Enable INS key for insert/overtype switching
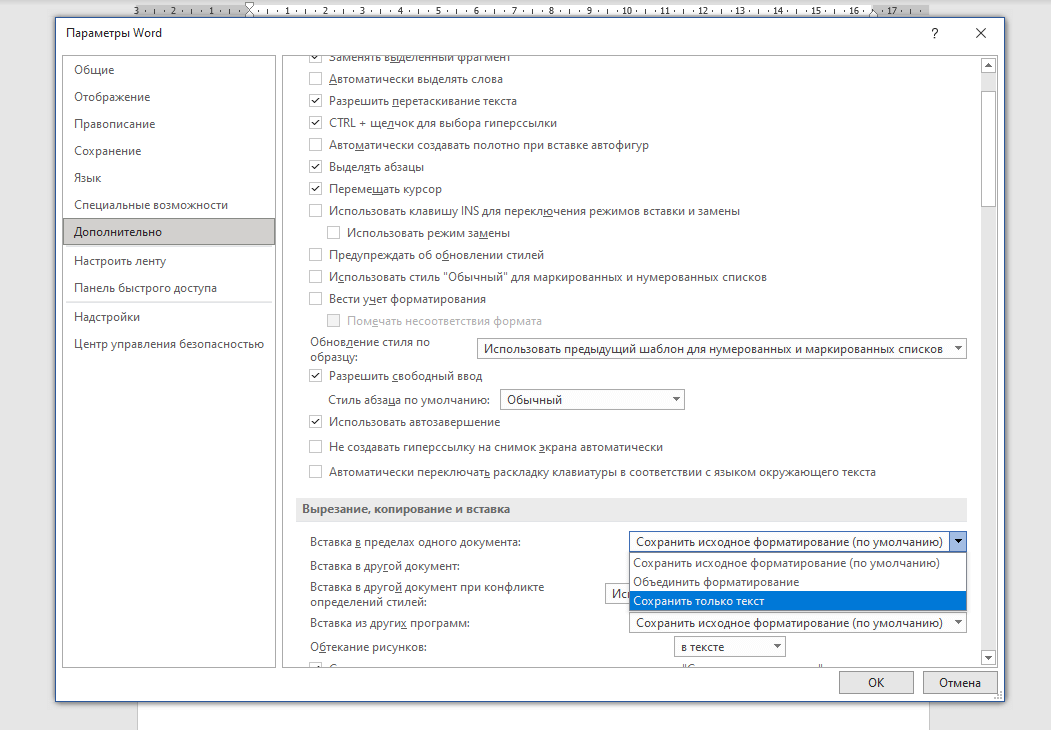1051x730 pixels. tap(315, 211)
